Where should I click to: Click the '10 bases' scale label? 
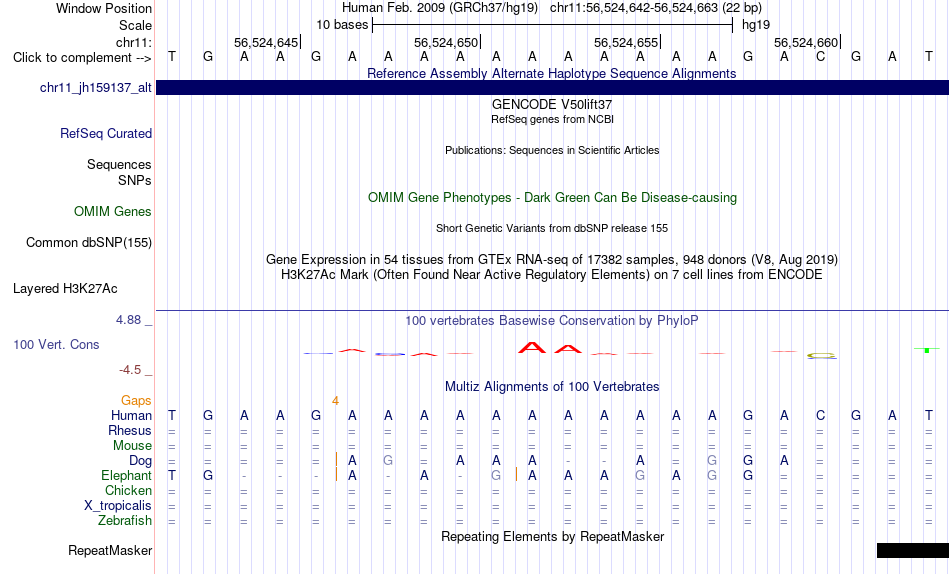(x=342, y=25)
